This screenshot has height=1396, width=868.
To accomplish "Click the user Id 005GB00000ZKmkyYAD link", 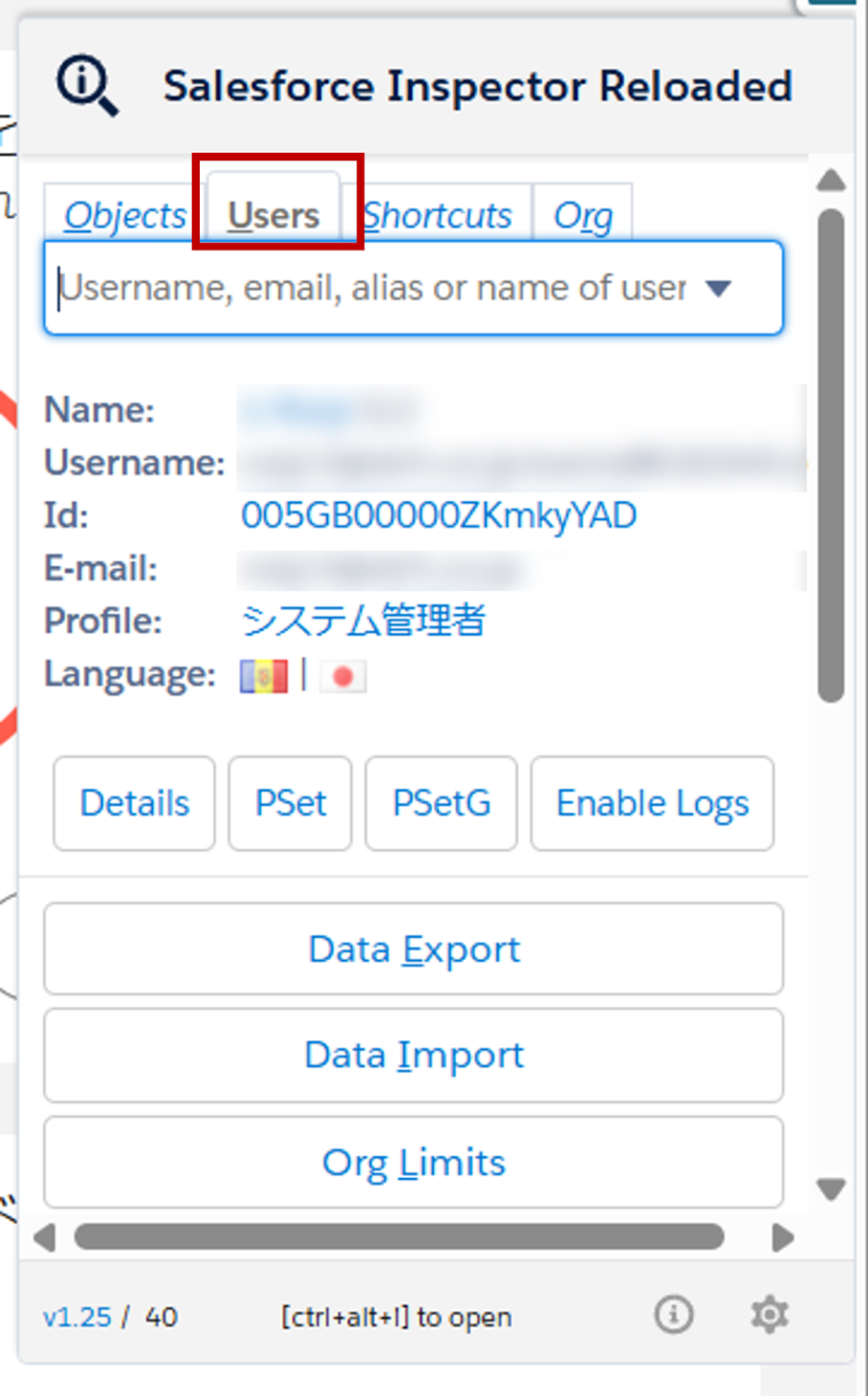I will (x=440, y=514).
